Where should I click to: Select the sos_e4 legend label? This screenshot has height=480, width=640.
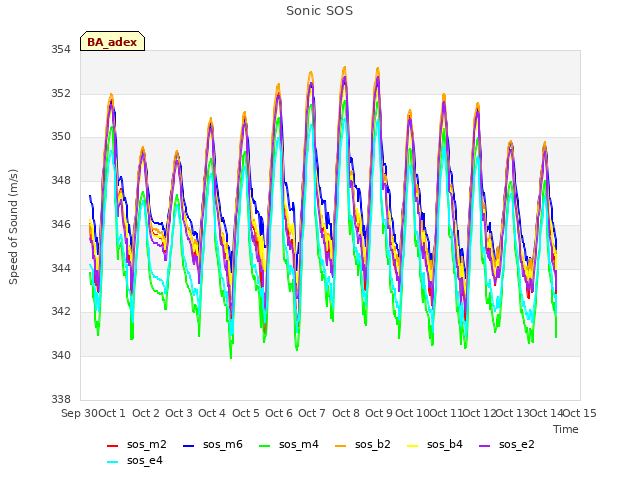(x=144, y=460)
